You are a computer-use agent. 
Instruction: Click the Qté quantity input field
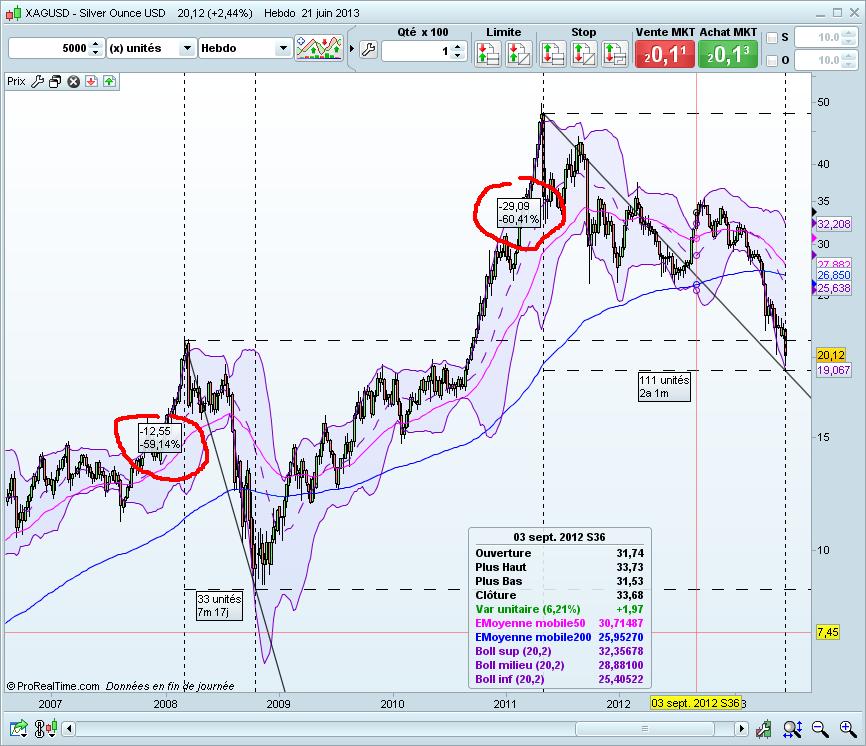tap(415, 49)
